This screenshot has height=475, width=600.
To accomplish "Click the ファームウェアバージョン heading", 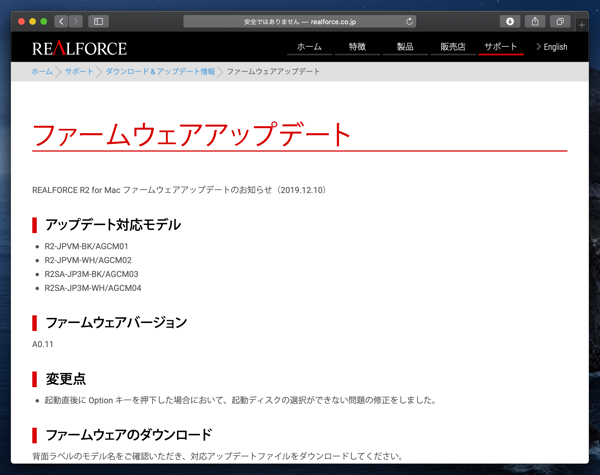I will click(116, 323).
